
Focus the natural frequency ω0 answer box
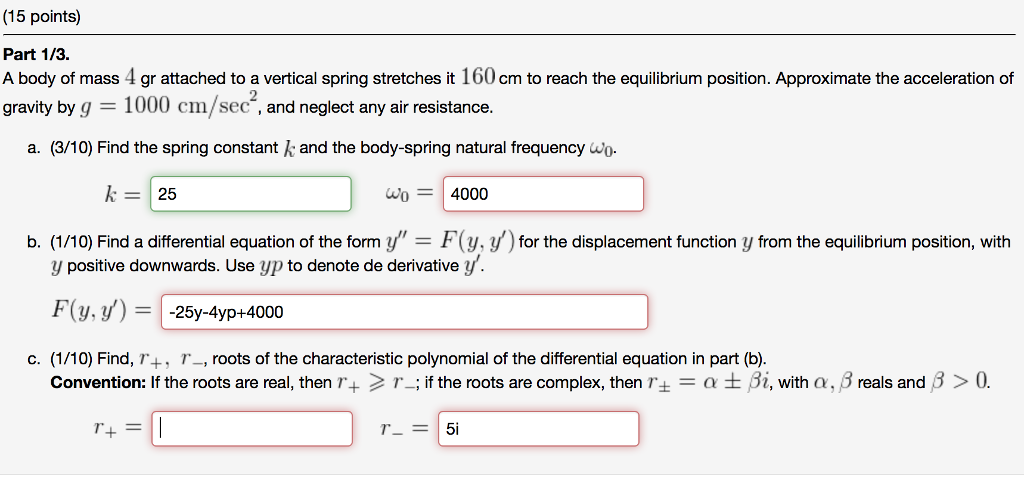(x=542, y=194)
